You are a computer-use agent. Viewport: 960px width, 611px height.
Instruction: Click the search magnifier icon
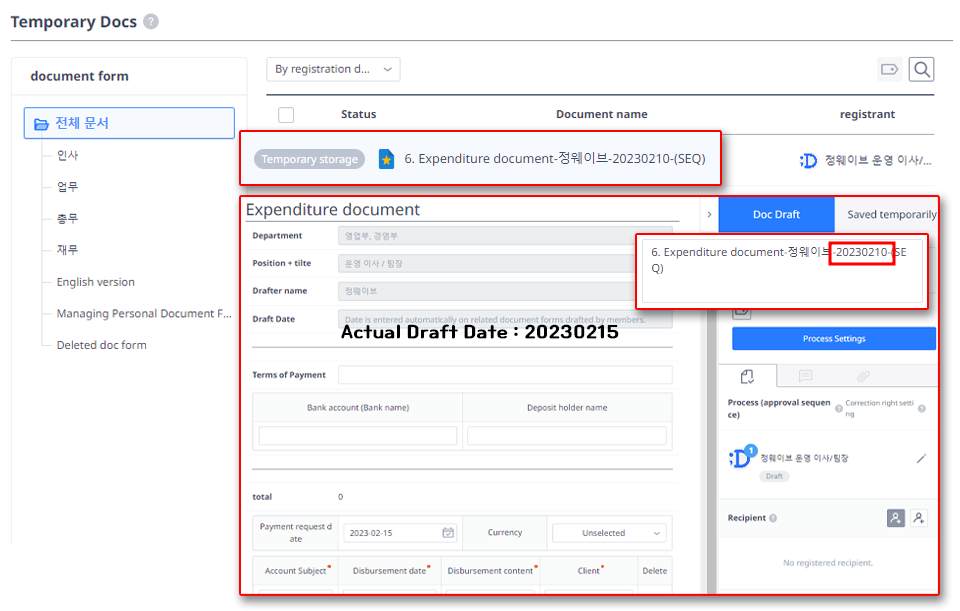click(921, 69)
